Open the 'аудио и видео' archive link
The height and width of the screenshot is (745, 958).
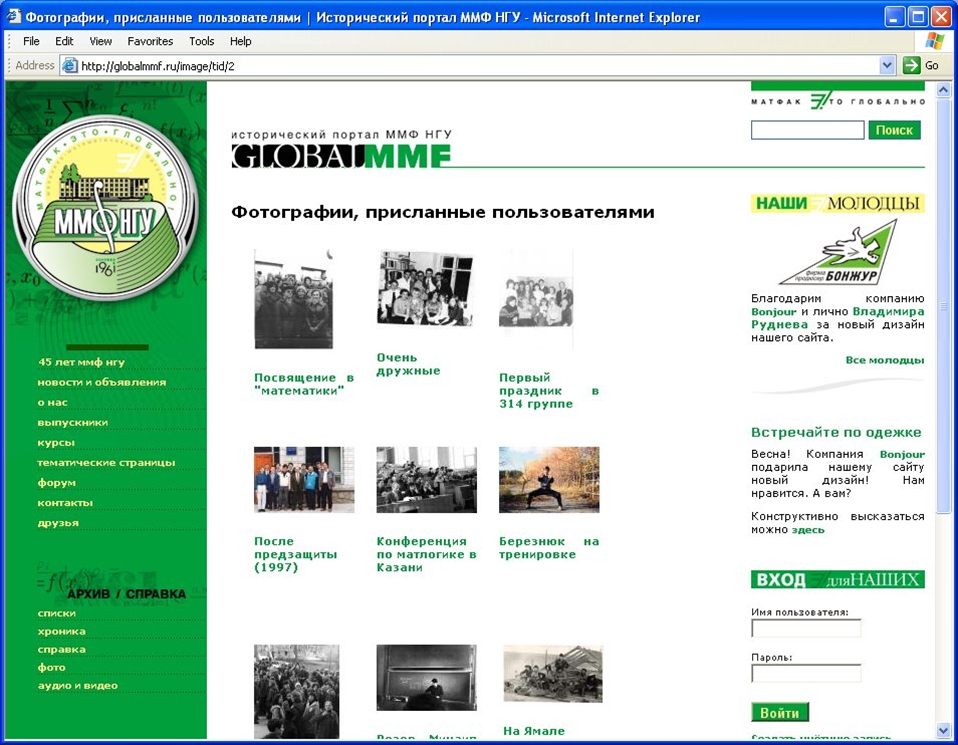click(78, 686)
